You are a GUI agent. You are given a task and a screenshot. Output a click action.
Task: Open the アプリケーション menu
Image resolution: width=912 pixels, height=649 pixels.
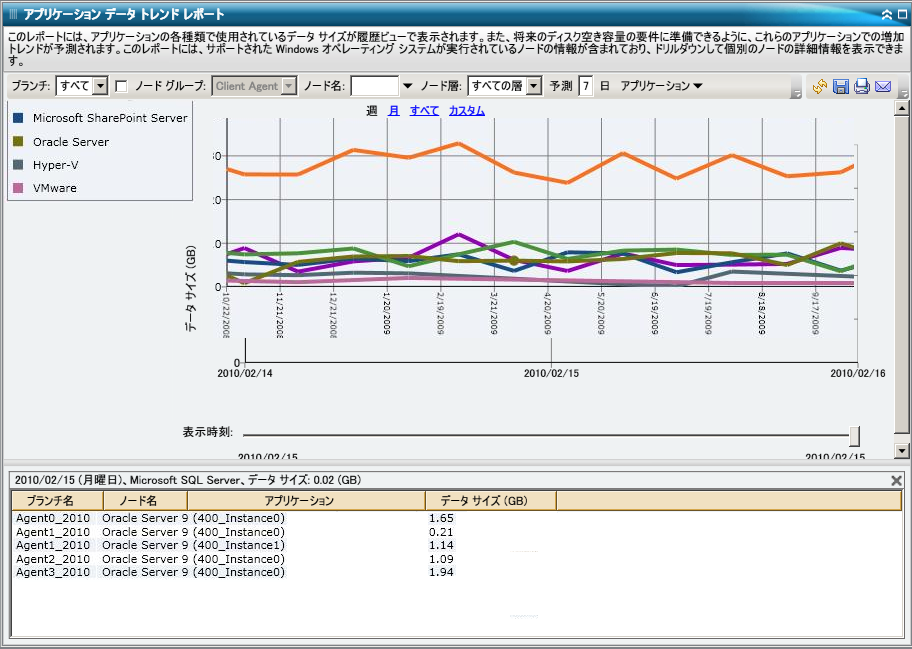(661, 86)
